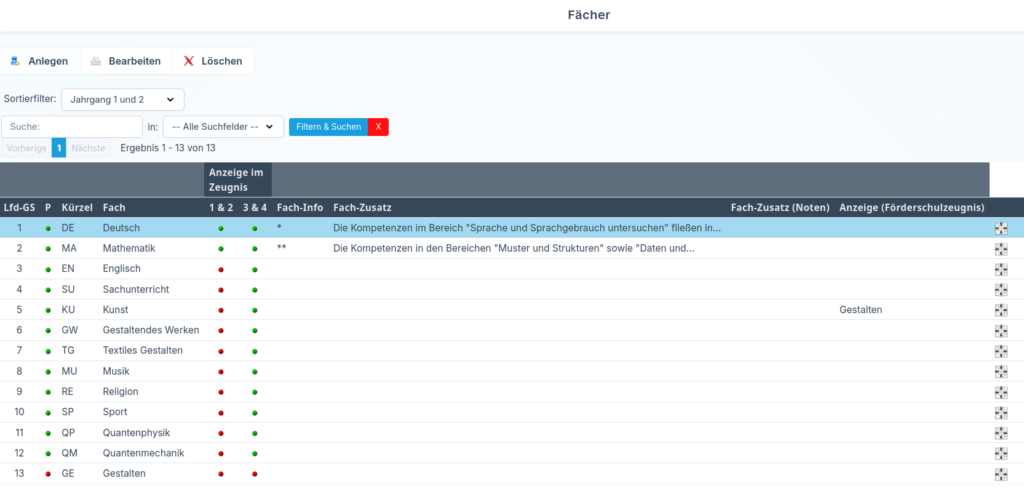Viewport: 1024px width, 494px height.
Task: Click the move icon in the Sport row
Action: coord(1001,412)
